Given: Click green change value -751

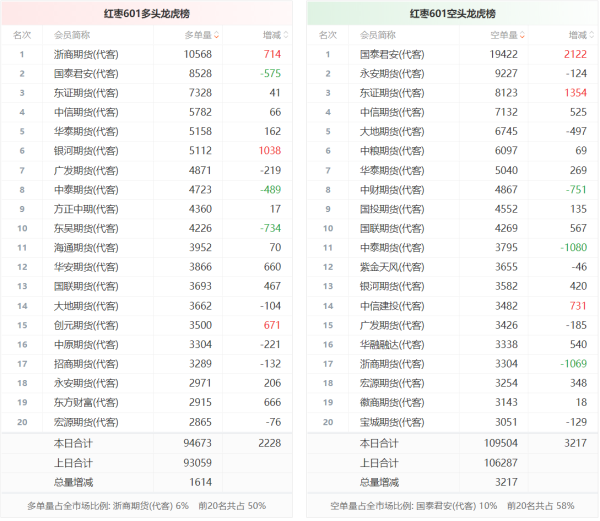Looking at the screenshot, I should coord(576,189).
